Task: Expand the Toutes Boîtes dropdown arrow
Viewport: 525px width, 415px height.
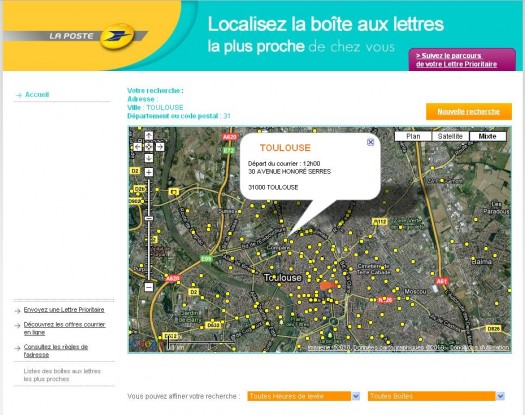Action: pyautogui.click(x=500, y=396)
